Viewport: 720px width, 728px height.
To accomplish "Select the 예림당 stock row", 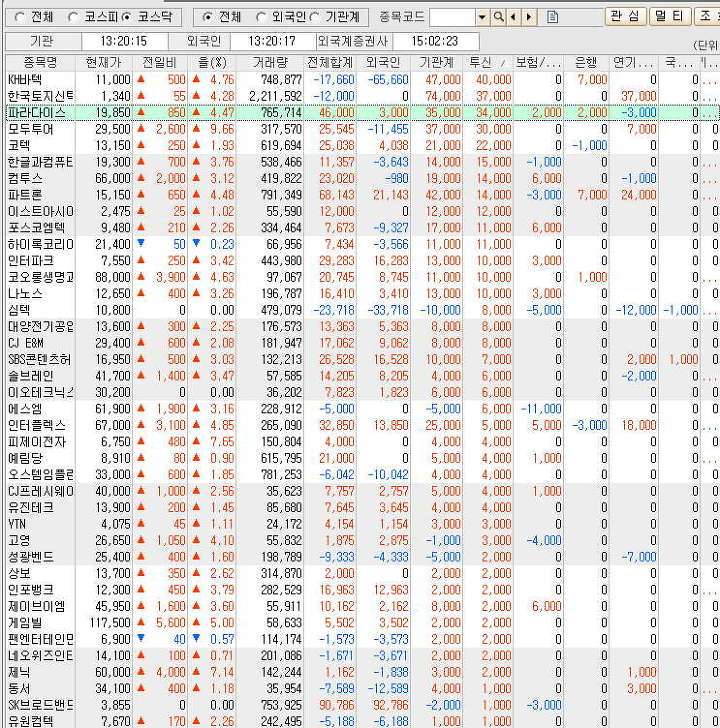I will click(362, 458).
